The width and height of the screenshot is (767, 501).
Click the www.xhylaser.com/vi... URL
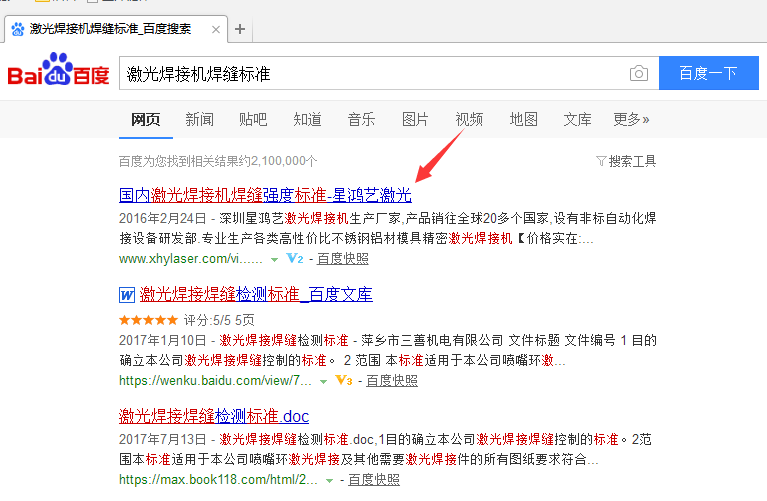click(191, 258)
